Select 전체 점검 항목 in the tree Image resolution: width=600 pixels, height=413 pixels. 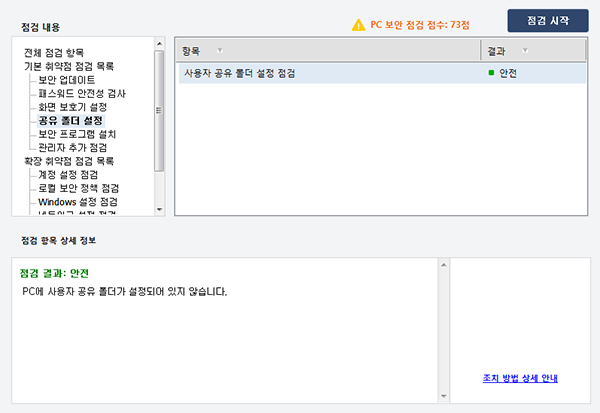pos(61,52)
